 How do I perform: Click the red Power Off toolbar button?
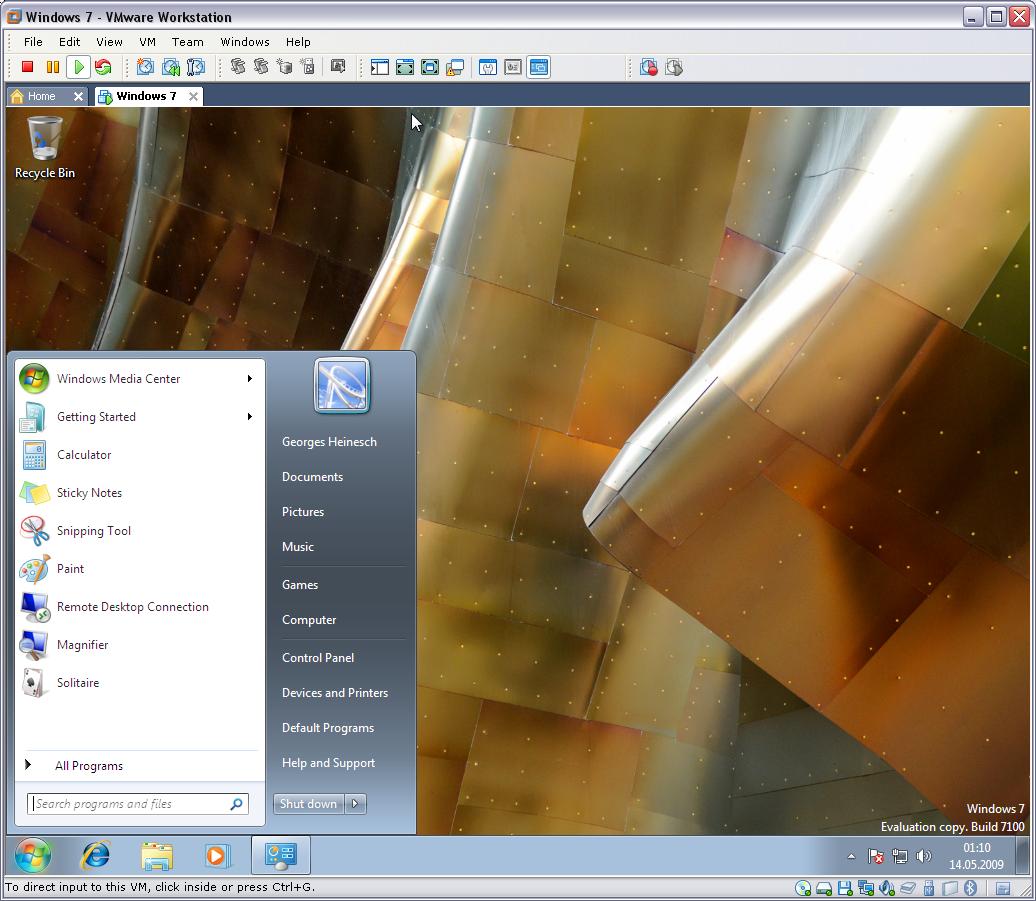pyautogui.click(x=27, y=67)
